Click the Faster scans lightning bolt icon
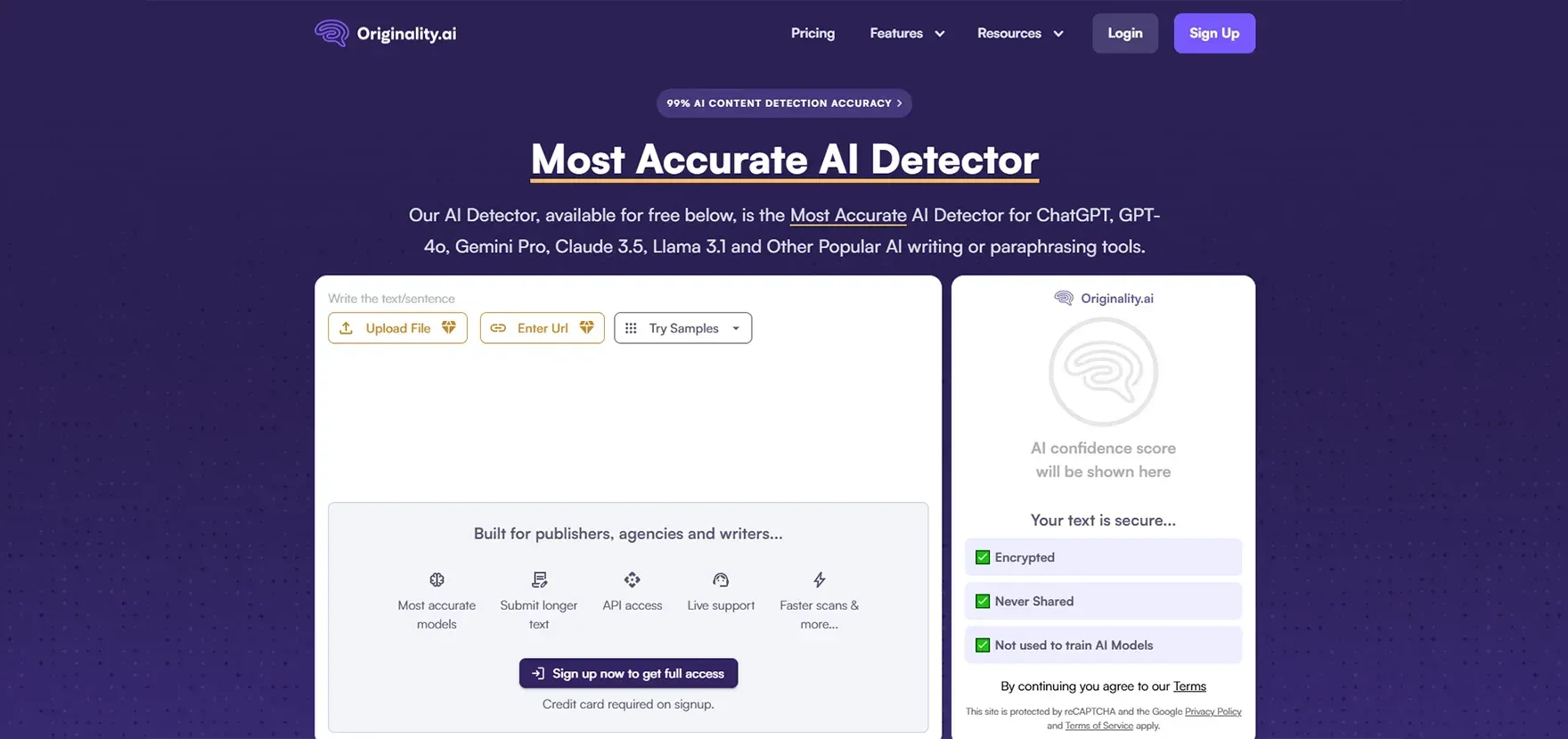The width and height of the screenshot is (1568, 739). point(819,579)
